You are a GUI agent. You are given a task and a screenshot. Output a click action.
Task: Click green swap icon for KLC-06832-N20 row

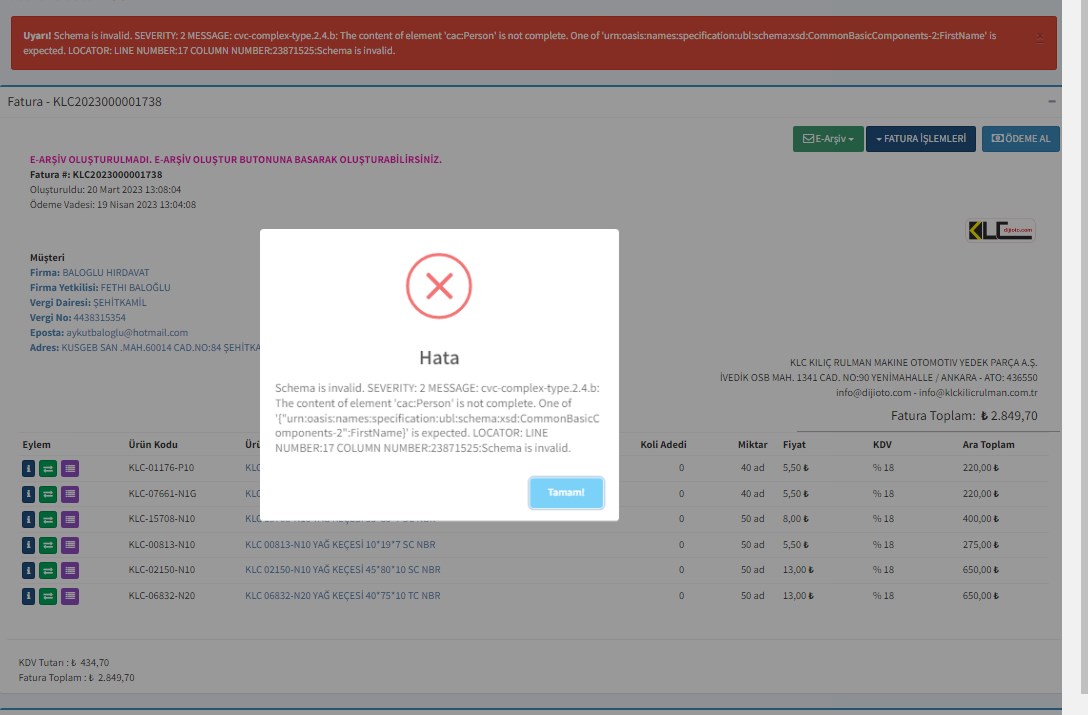click(x=48, y=596)
